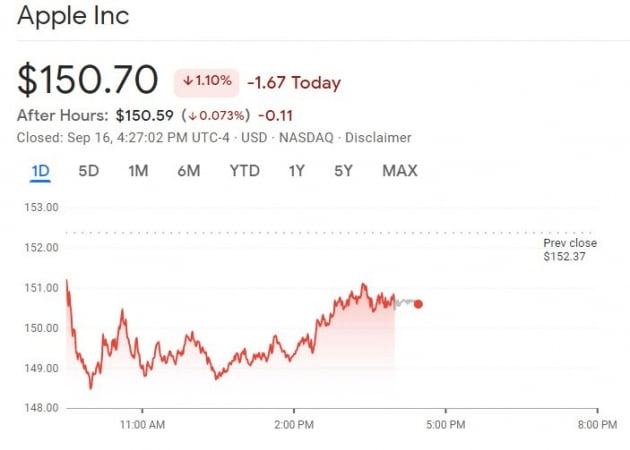
Task: Select the YTD range tab
Action: [244, 171]
